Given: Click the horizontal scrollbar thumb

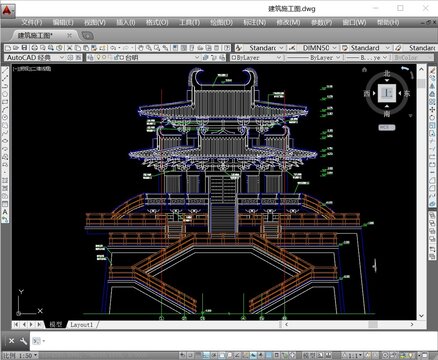Looking at the screenshot, I should click(x=373, y=324).
